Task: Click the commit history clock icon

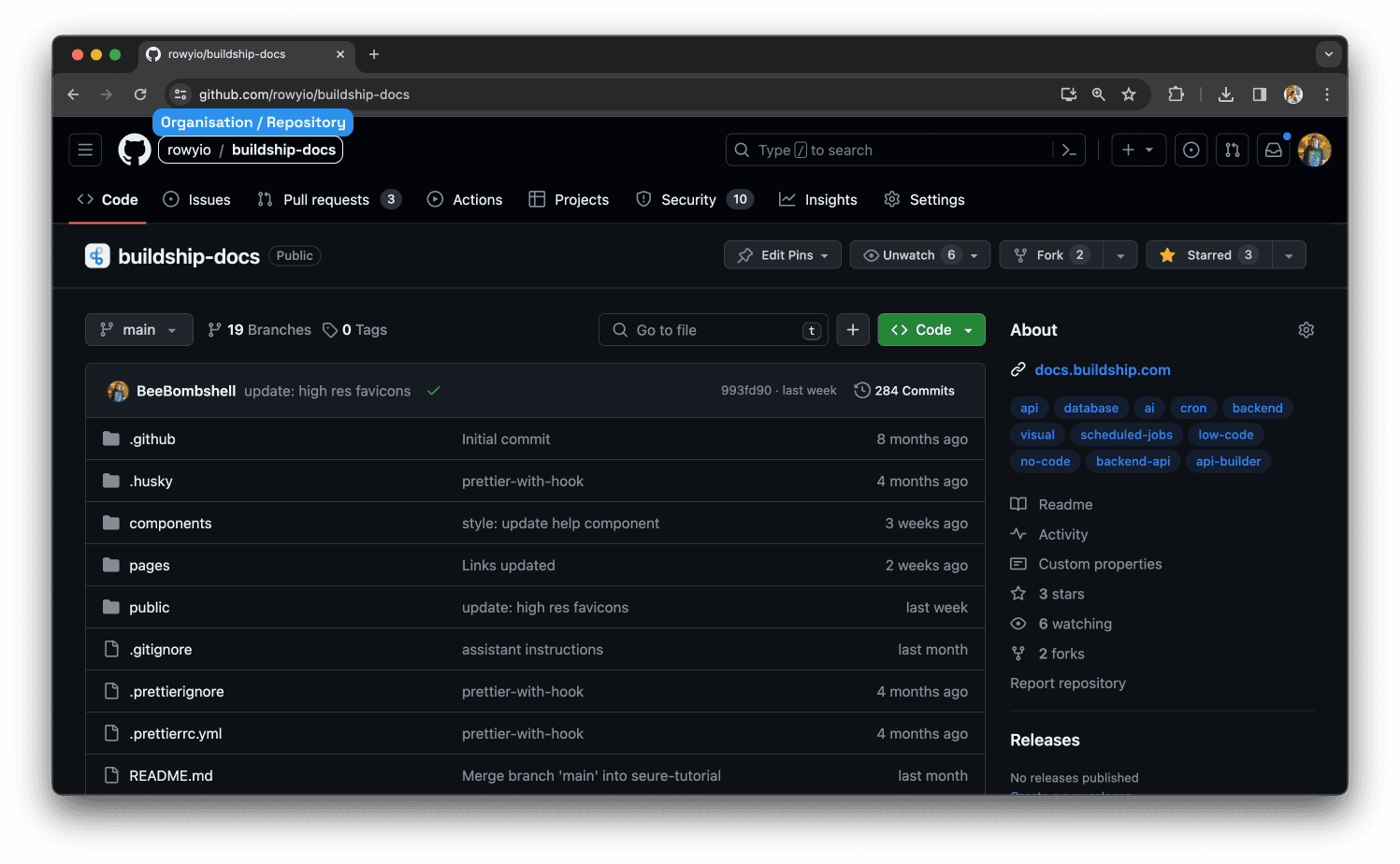Action: (861, 390)
